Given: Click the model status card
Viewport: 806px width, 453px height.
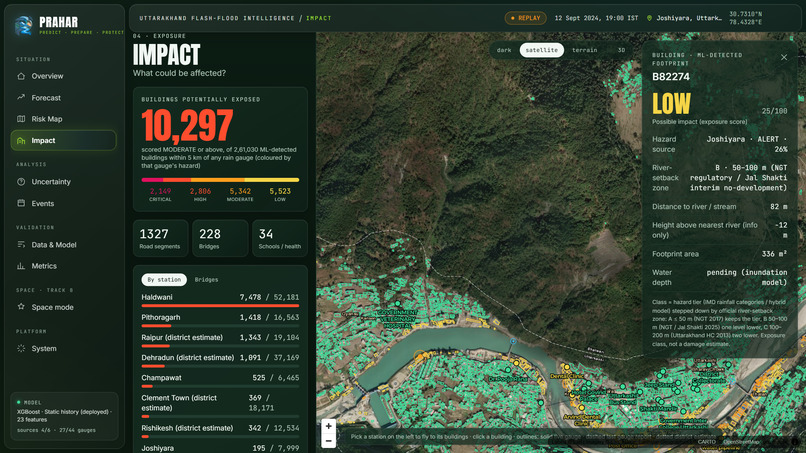Looking at the screenshot, I should (x=64, y=416).
